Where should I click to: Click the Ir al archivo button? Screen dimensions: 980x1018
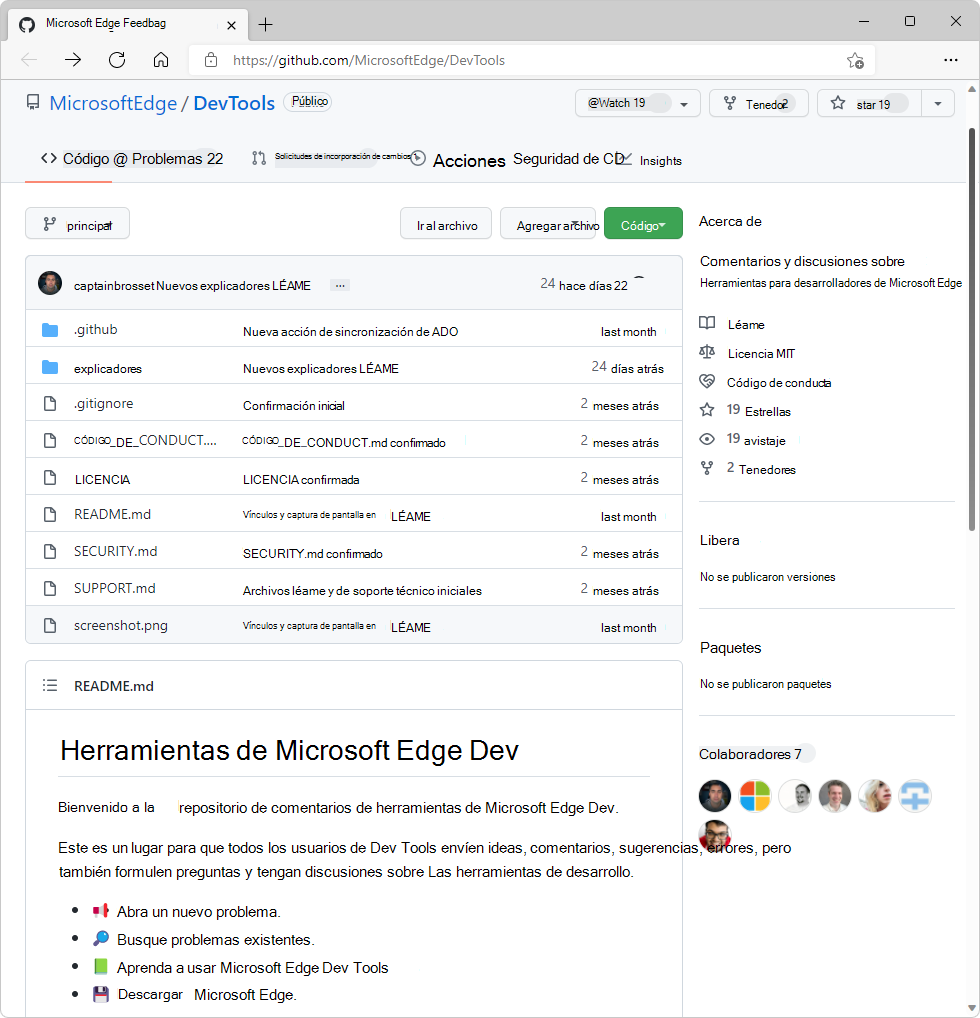445,223
